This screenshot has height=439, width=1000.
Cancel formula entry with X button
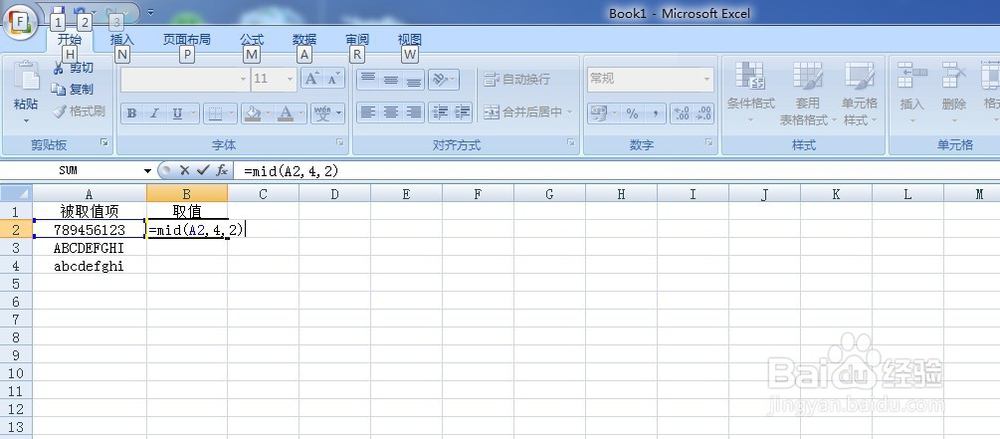click(184, 170)
